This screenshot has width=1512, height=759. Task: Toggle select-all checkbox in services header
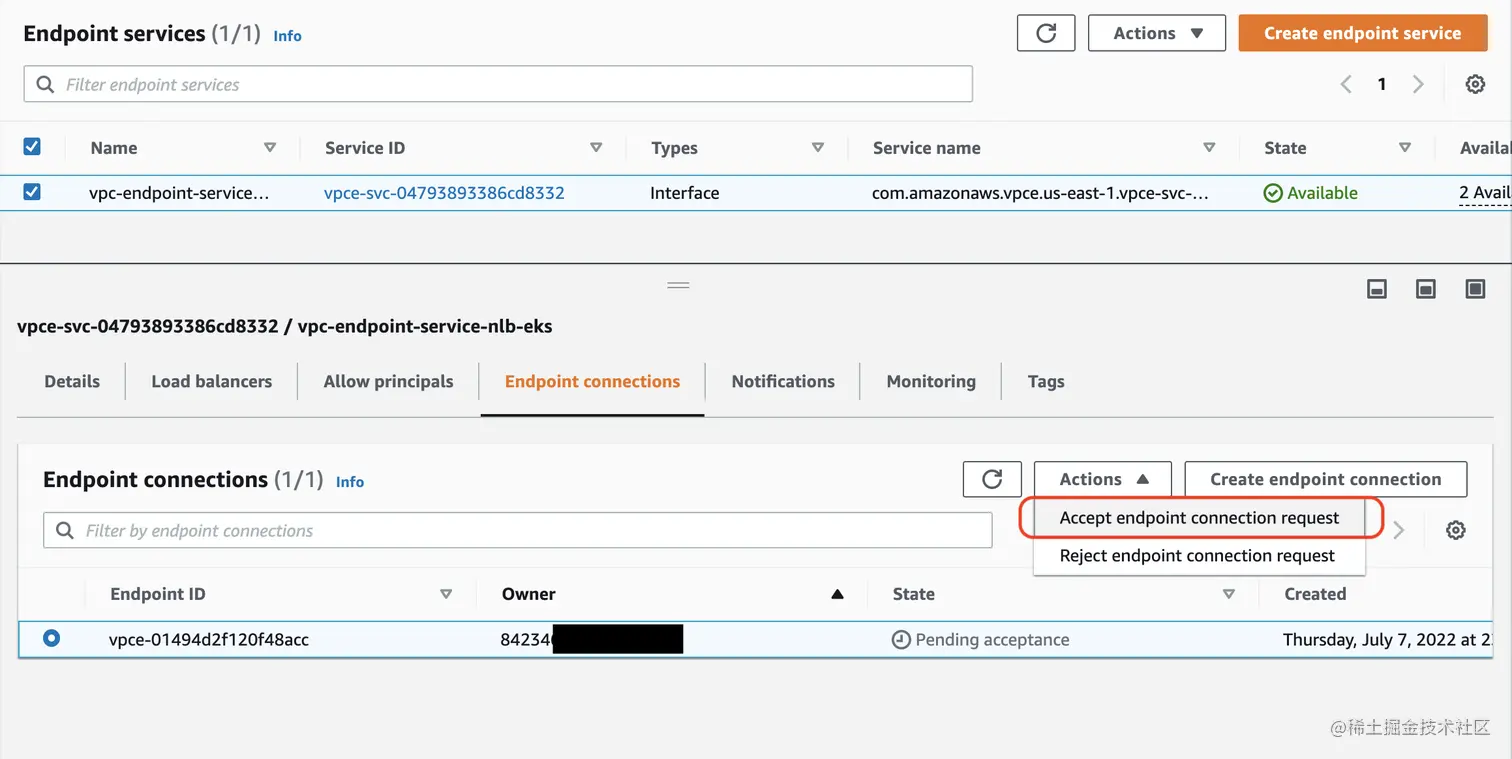pyautogui.click(x=32, y=147)
